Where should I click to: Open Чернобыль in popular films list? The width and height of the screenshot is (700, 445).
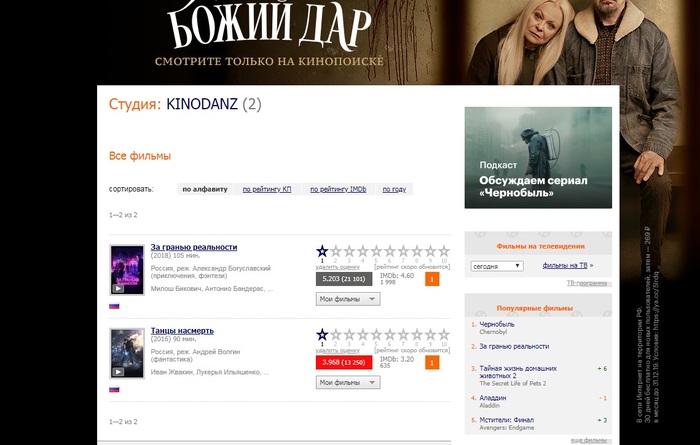tap(497, 324)
